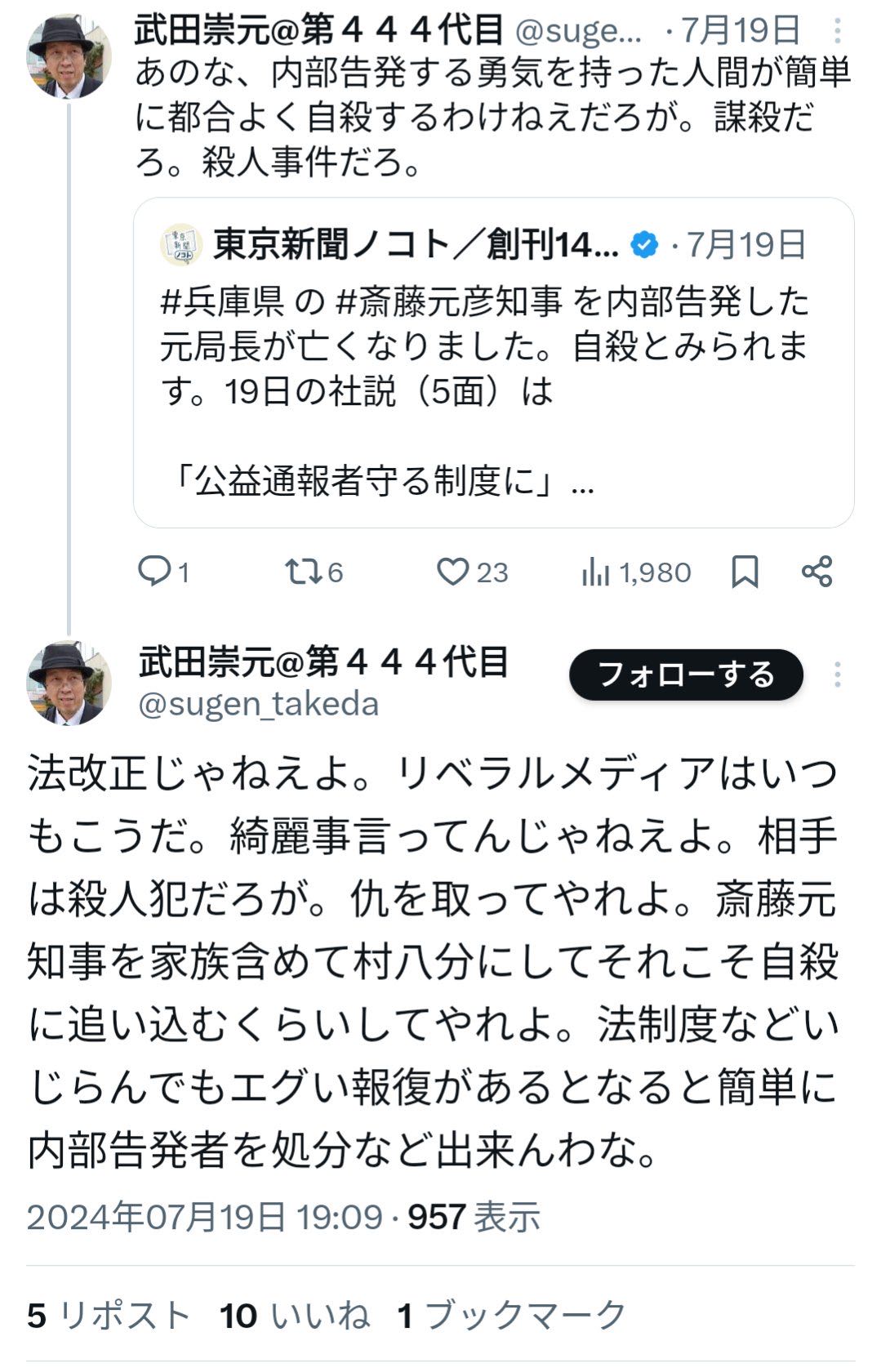View the 5 リポスト list
This screenshot has width=881, height=1372.
(x=109, y=1316)
